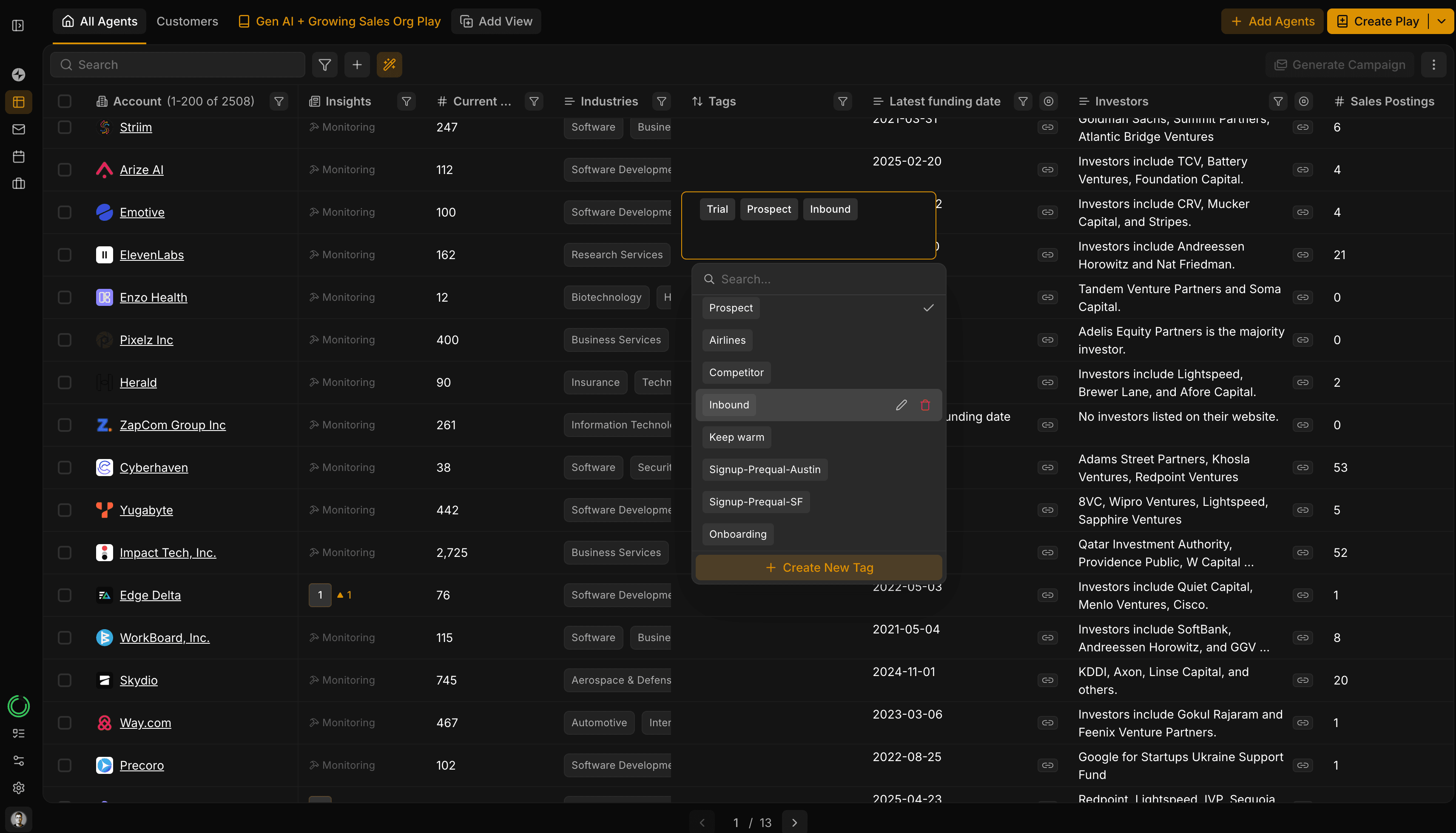The width and height of the screenshot is (1456, 833).
Task: Select the ElevenLabs row checkbox
Action: [x=65, y=254]
